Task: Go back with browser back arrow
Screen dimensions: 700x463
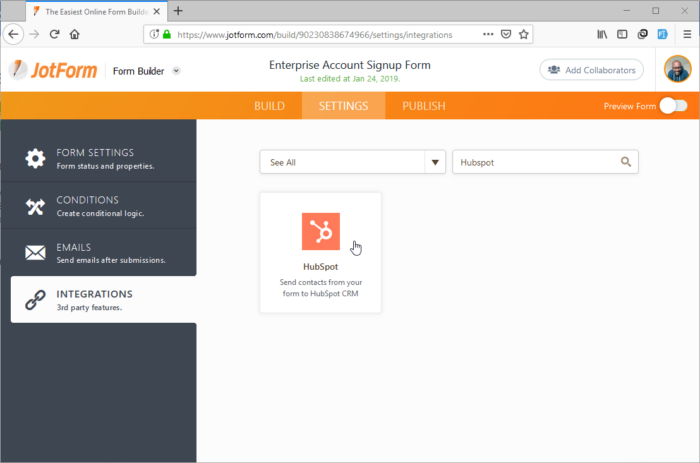Action: click(x=13, y=34)
